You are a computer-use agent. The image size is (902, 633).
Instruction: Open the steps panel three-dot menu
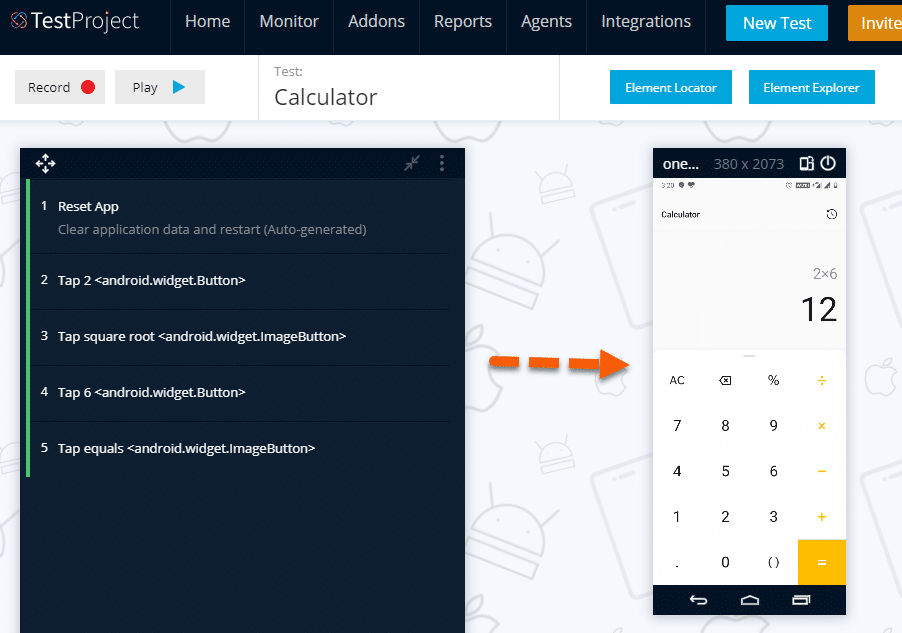click(442, 163)
